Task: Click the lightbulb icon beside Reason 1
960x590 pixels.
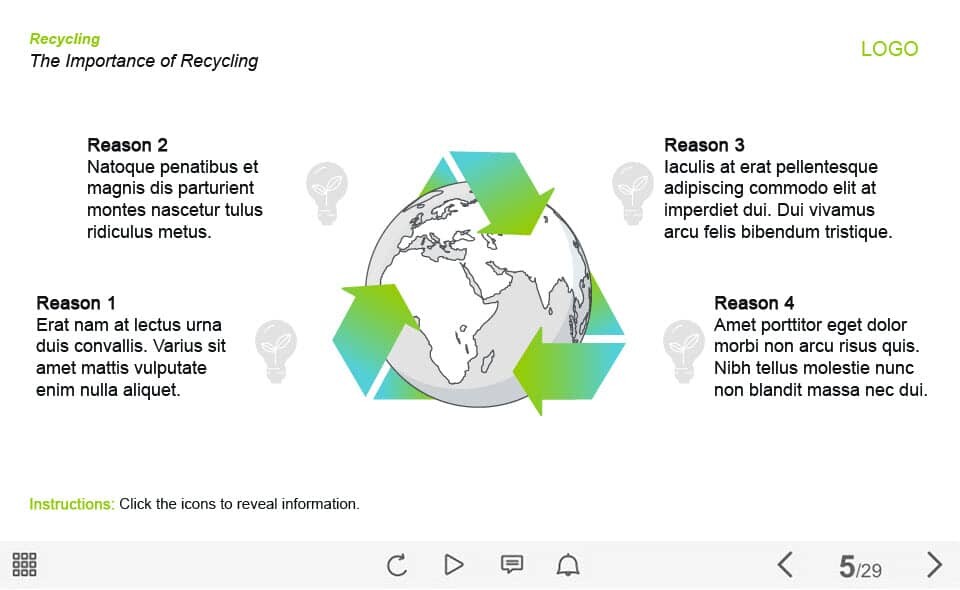Action: coord(276,351)
